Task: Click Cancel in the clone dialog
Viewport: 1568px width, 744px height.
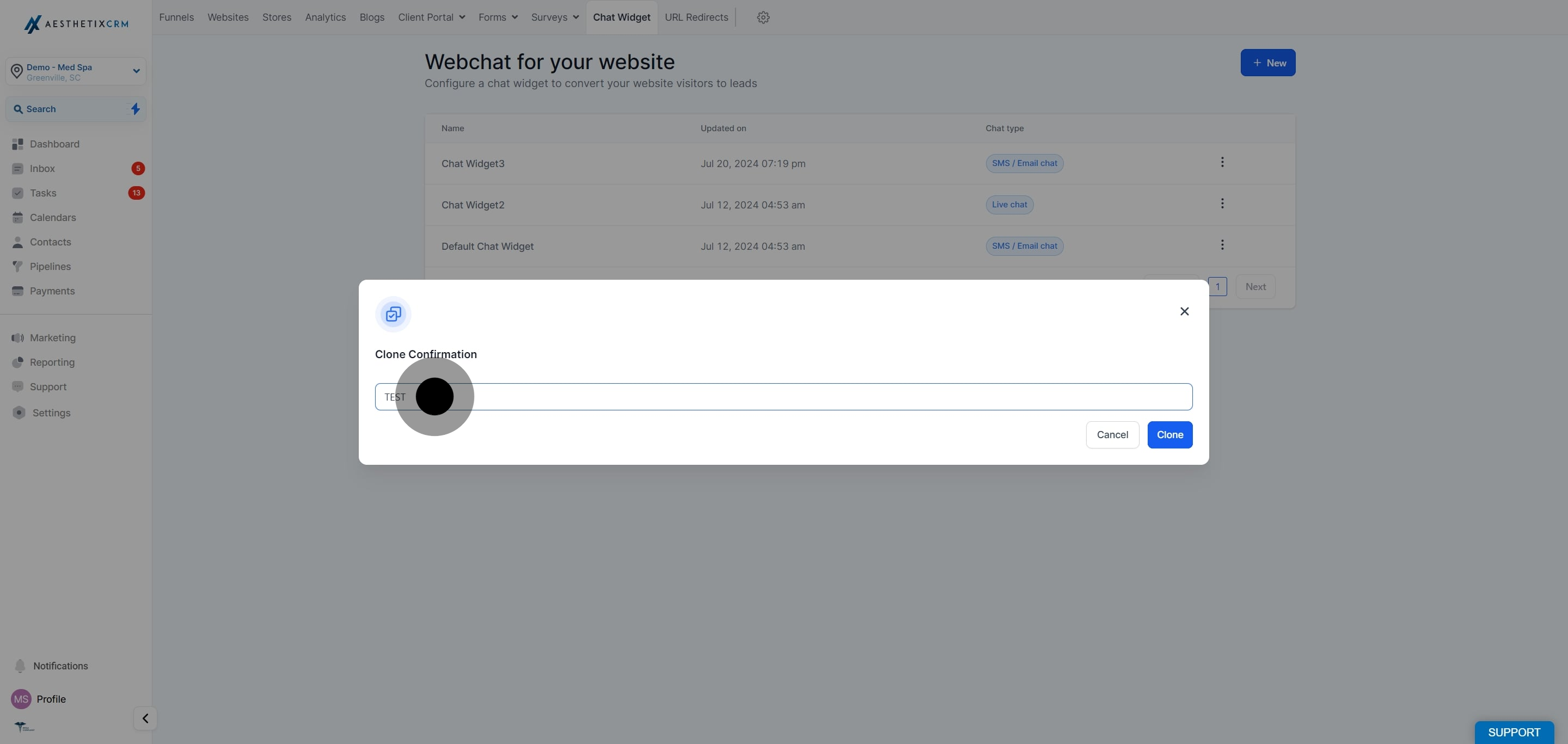Action: click(x=1112, y=435)
